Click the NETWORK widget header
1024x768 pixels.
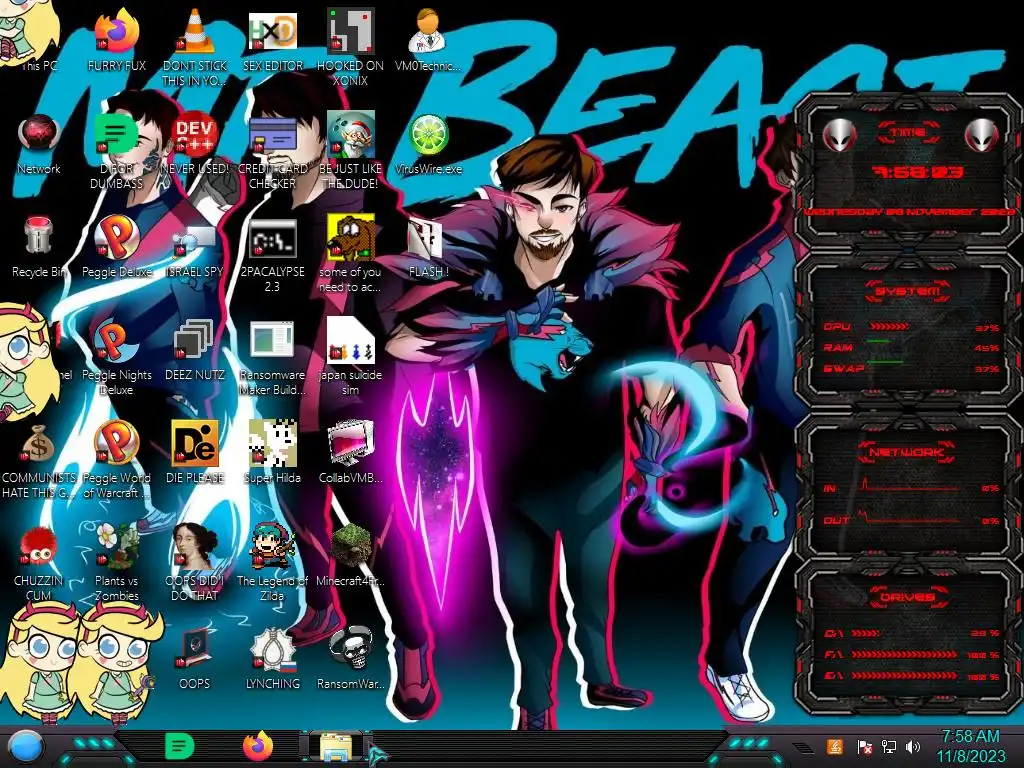pyautogui.click(x=908, y=451)
